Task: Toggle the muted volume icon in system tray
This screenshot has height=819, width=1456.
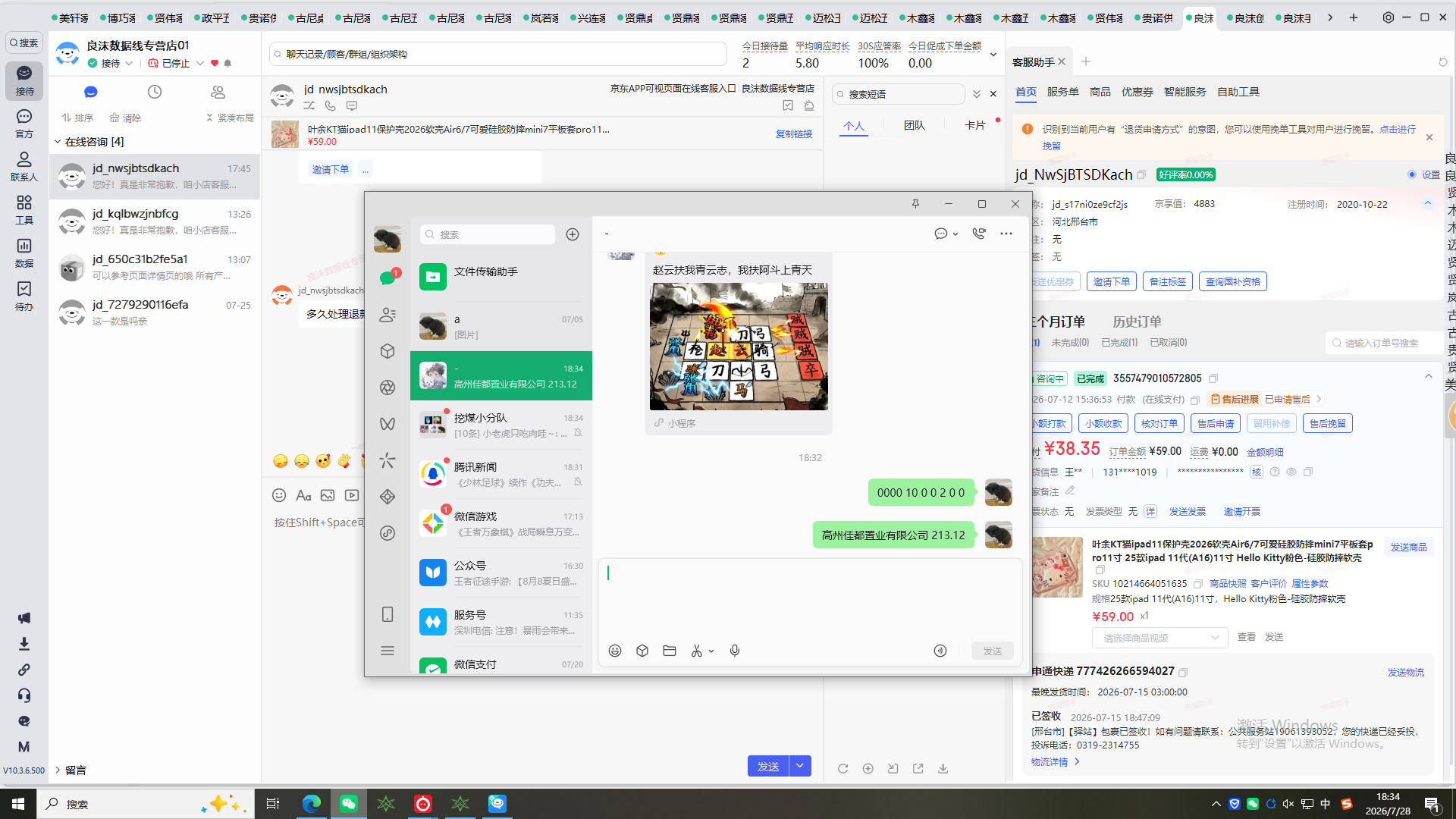Action: (1288, 804)
